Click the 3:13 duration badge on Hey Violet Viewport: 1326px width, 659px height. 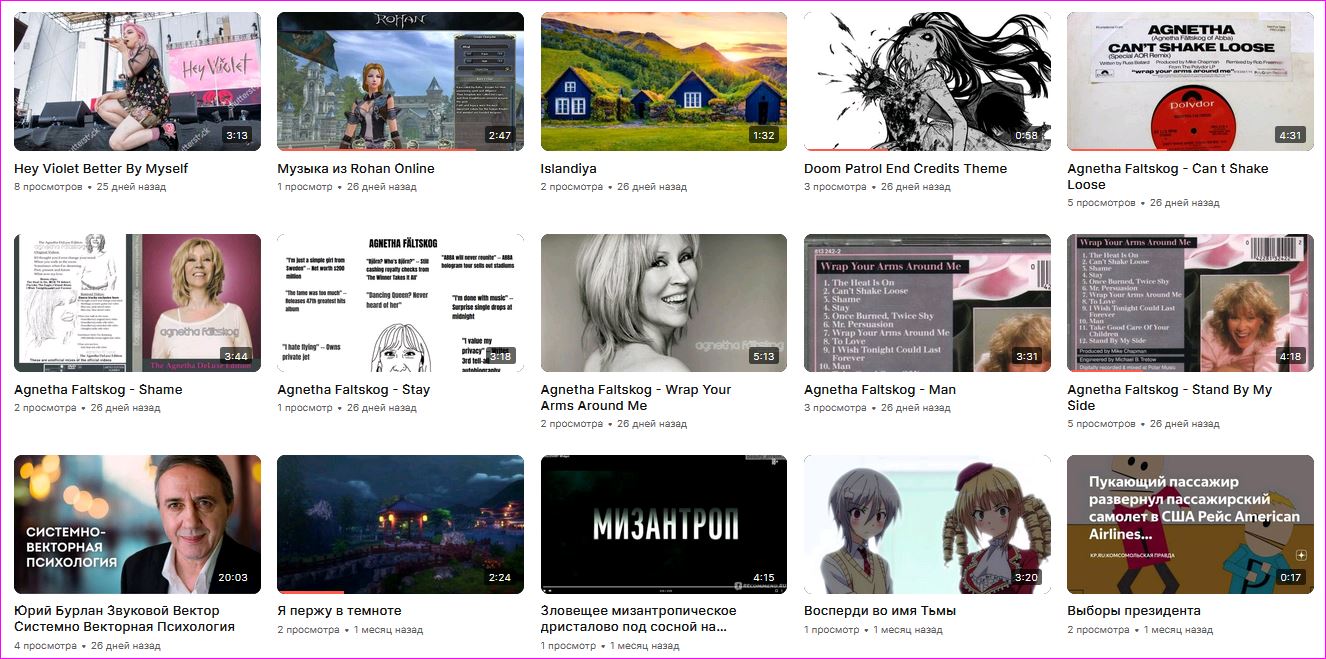coord(237,135)
